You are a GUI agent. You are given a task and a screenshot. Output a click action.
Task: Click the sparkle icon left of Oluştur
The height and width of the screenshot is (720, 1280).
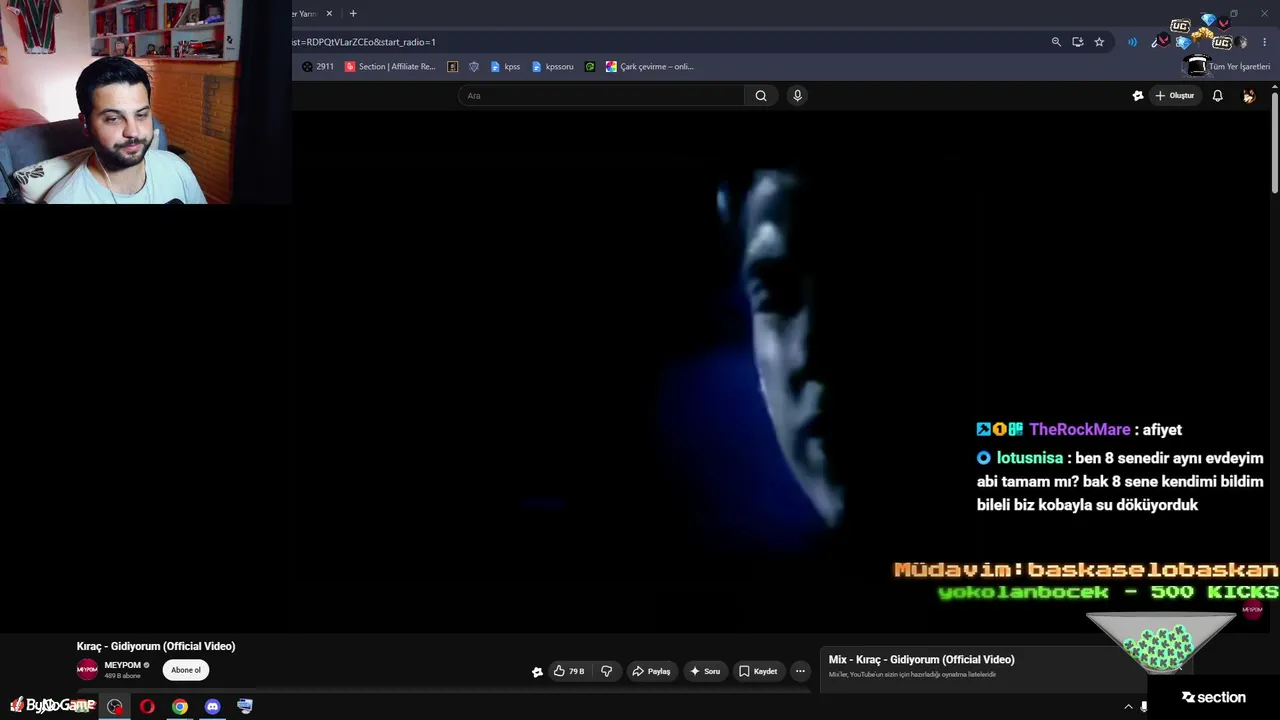[x=1137, y=96]
